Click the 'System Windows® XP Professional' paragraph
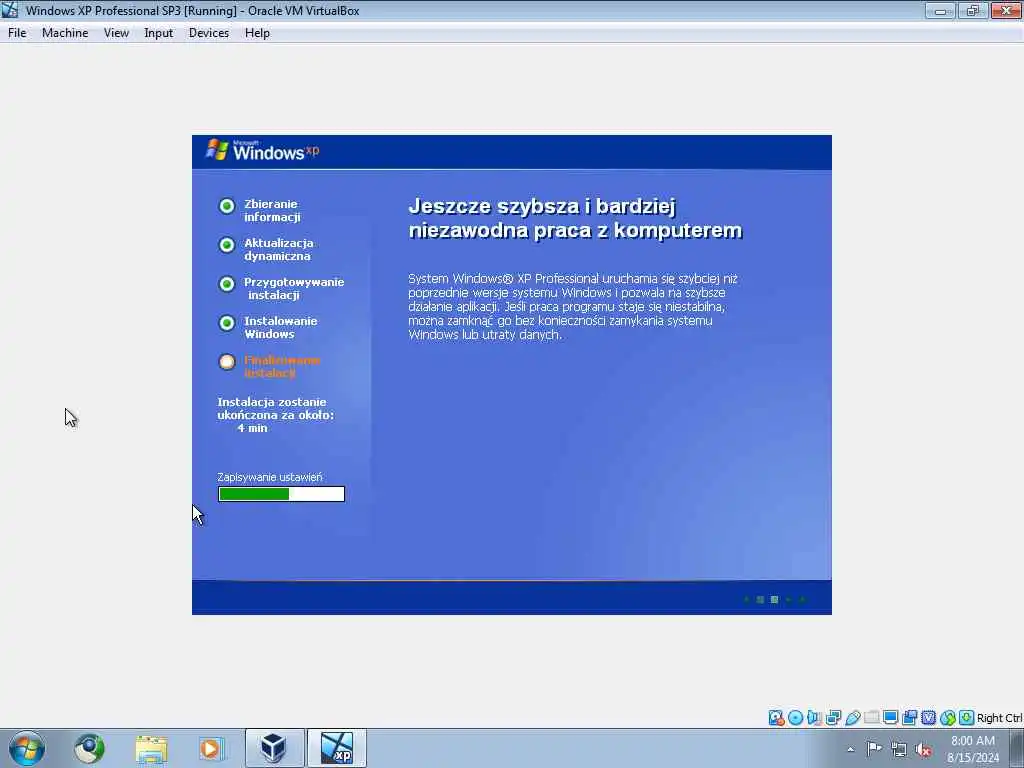This screenshot has height=768, width=1024. click(573, 306)
